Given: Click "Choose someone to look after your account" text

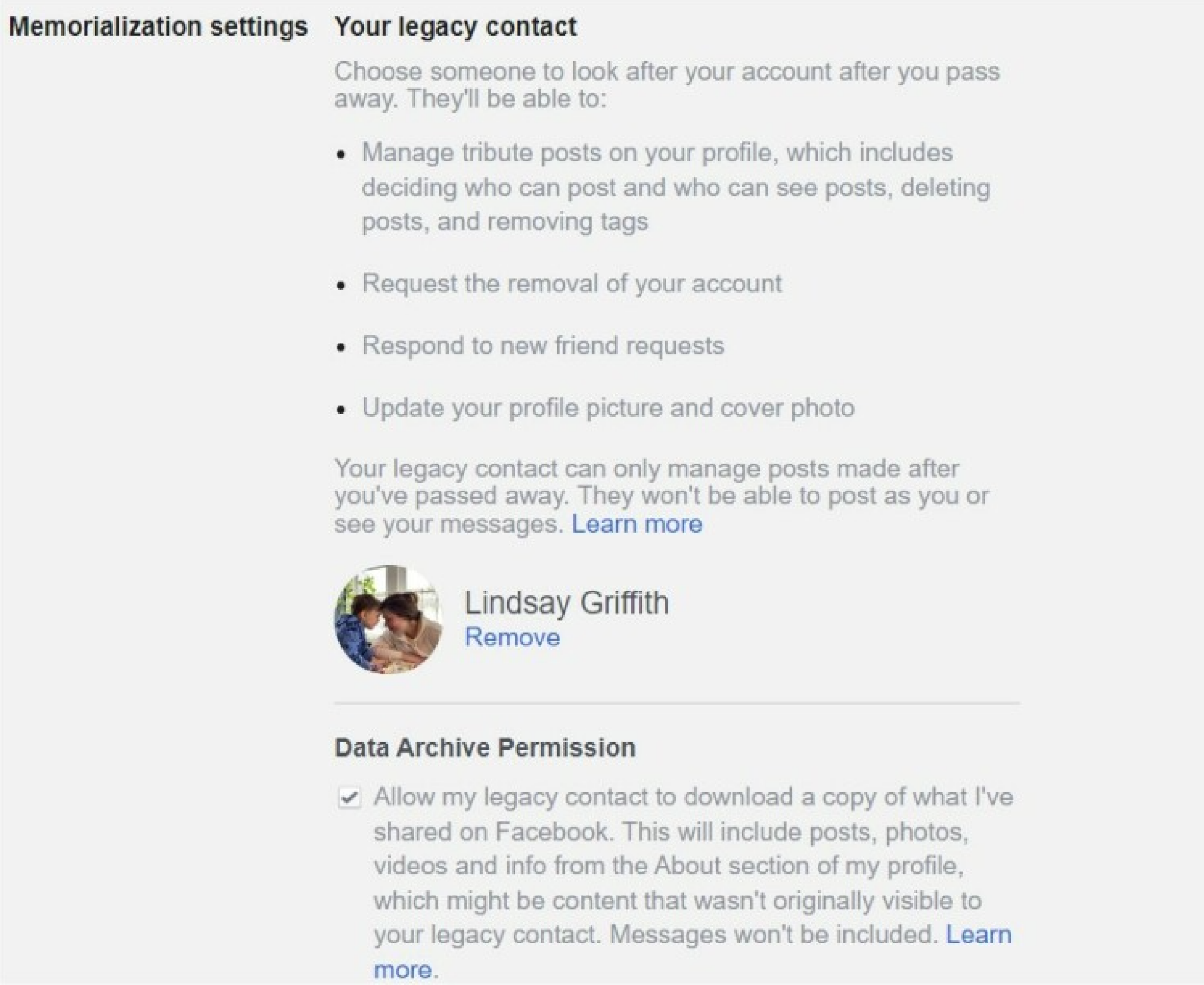Looking at the screenshot, I should coord(666,72).
